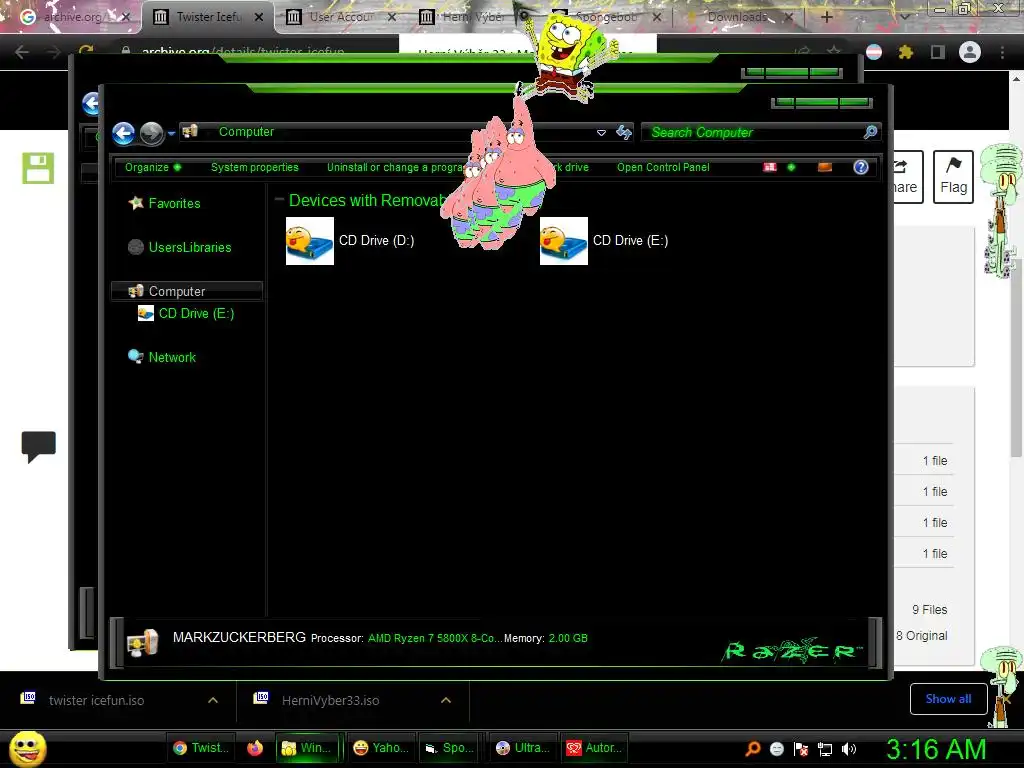This screenshot has height=768, width=1024.
Task: Launch Firefox from the taskbar
Action: point(255,748)
